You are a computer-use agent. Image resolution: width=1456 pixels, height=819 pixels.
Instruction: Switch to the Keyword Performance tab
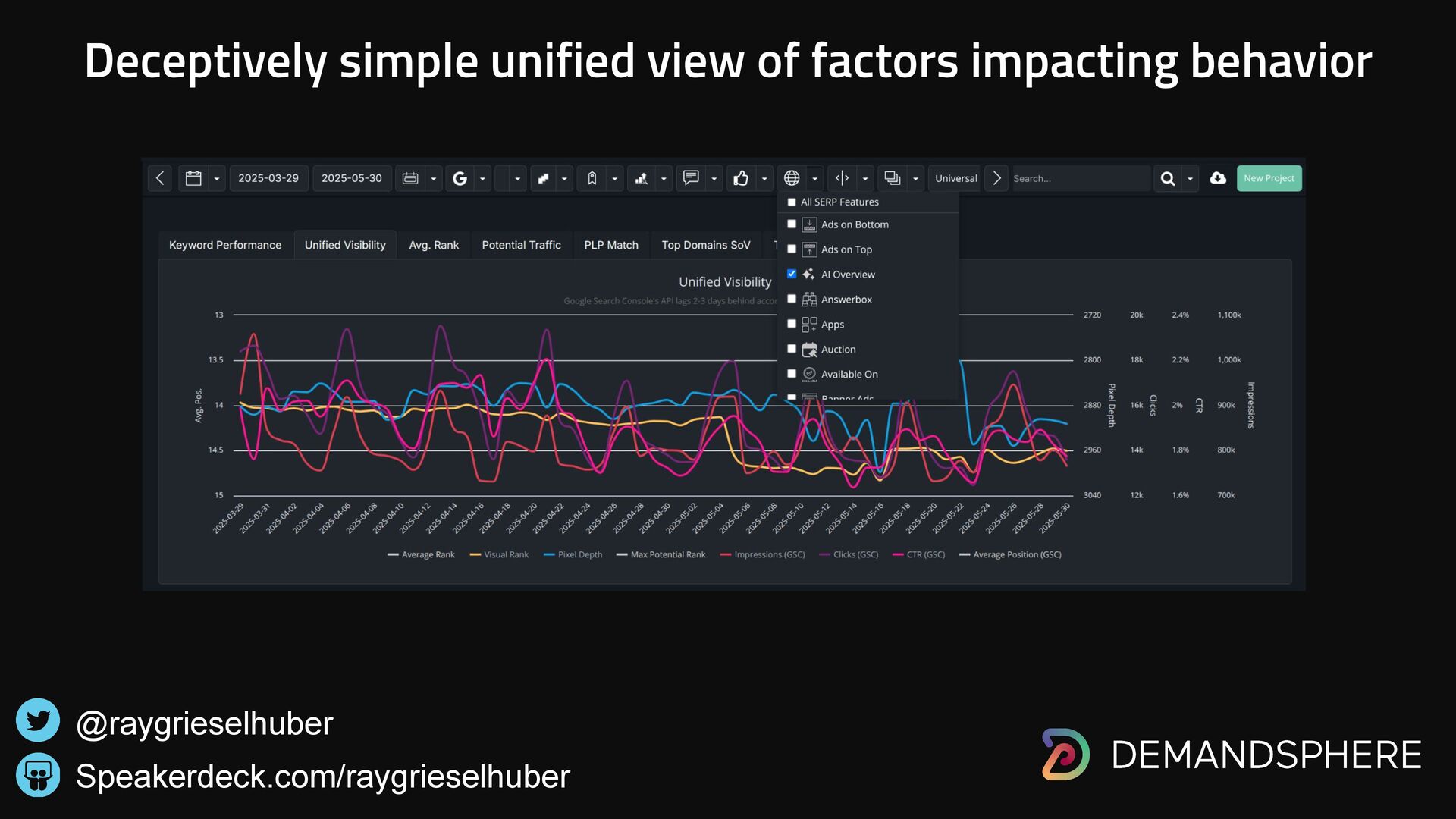(224, 245)
